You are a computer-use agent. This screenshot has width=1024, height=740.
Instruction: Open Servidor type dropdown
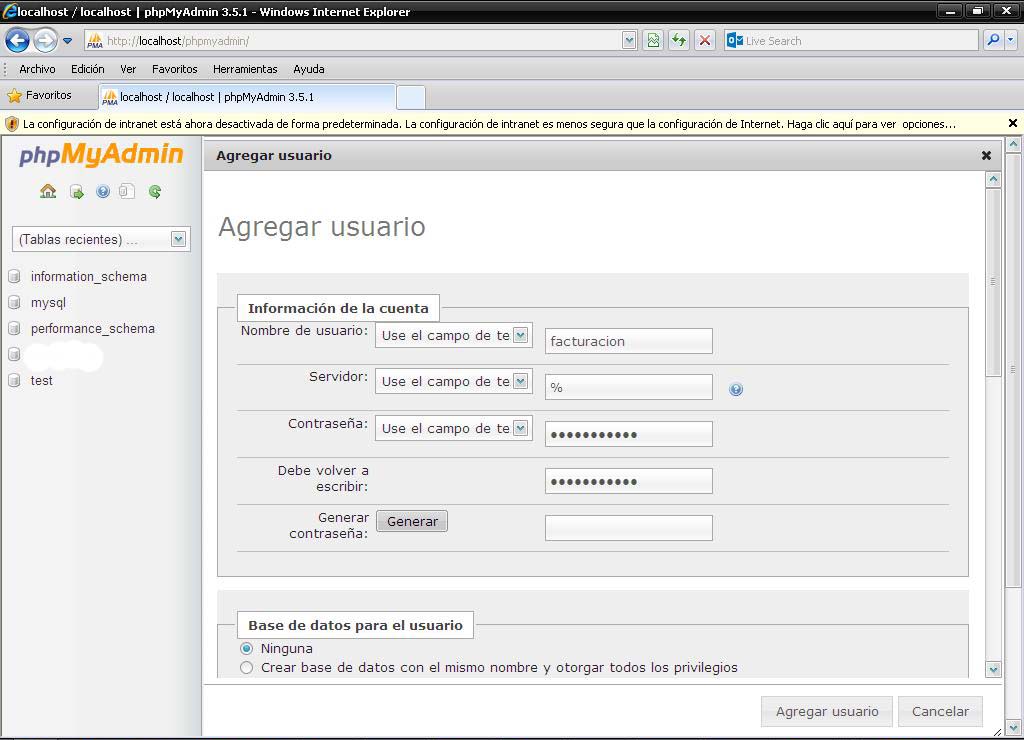click(454, 381)
